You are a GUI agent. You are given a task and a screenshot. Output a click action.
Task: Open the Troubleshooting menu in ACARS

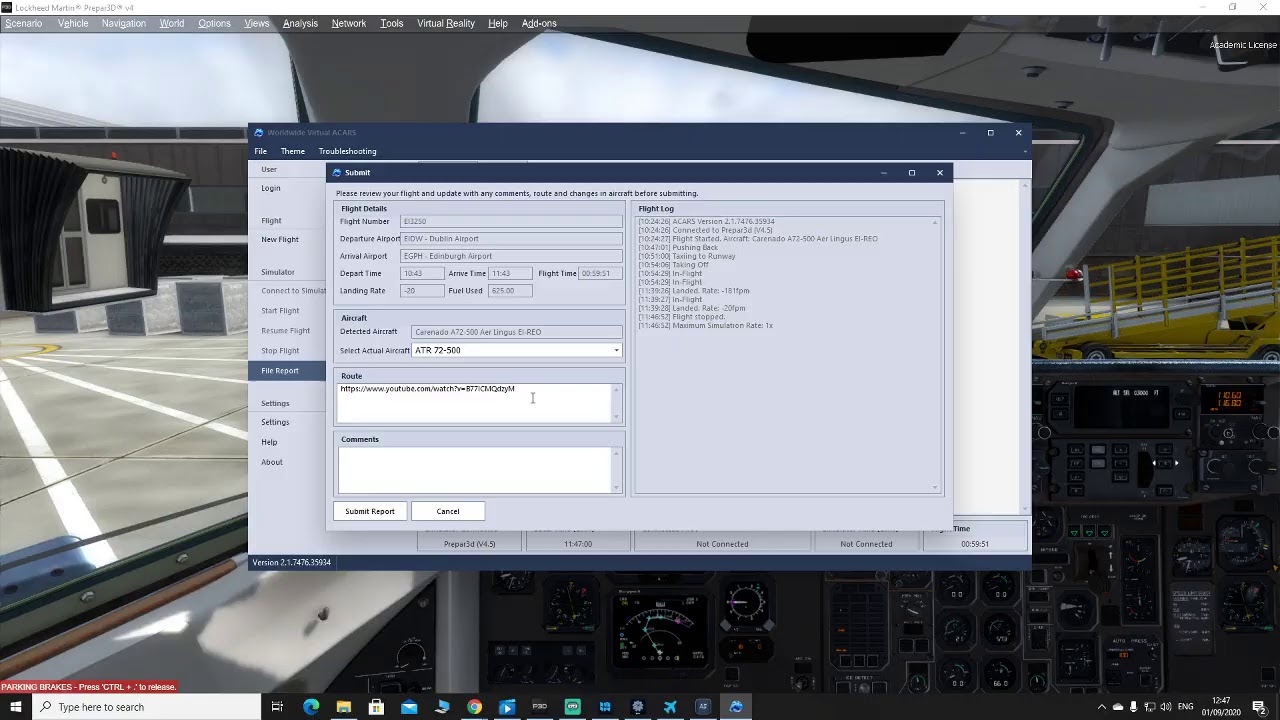tap(348, 151)
